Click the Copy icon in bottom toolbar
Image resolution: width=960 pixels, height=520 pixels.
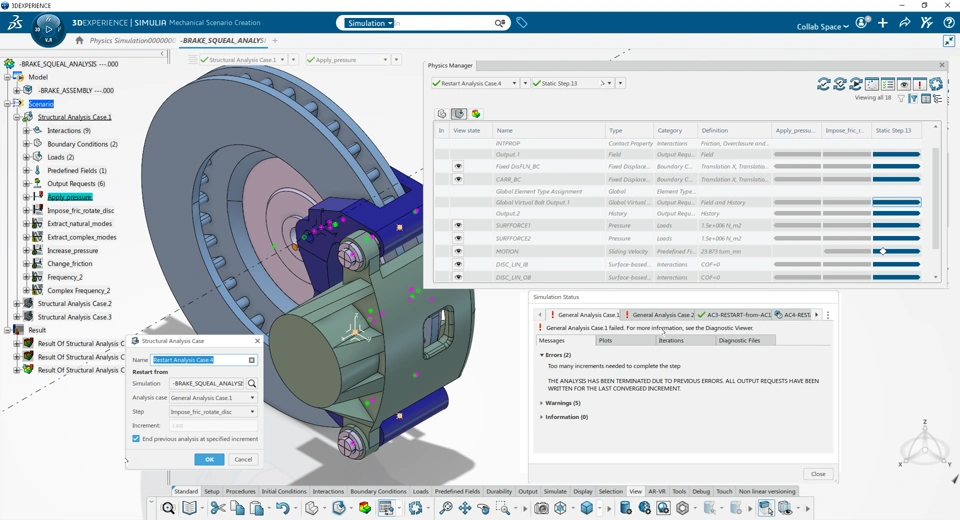click(238, 508)
